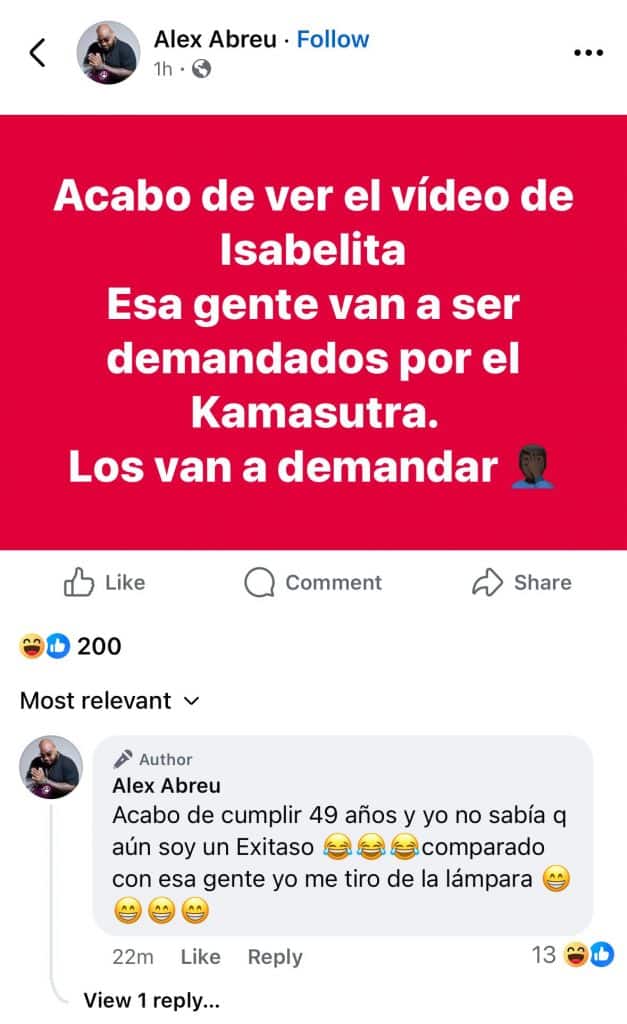
Task: Click the blue like reaction beside 200
Action: click(x=58, y=646)
